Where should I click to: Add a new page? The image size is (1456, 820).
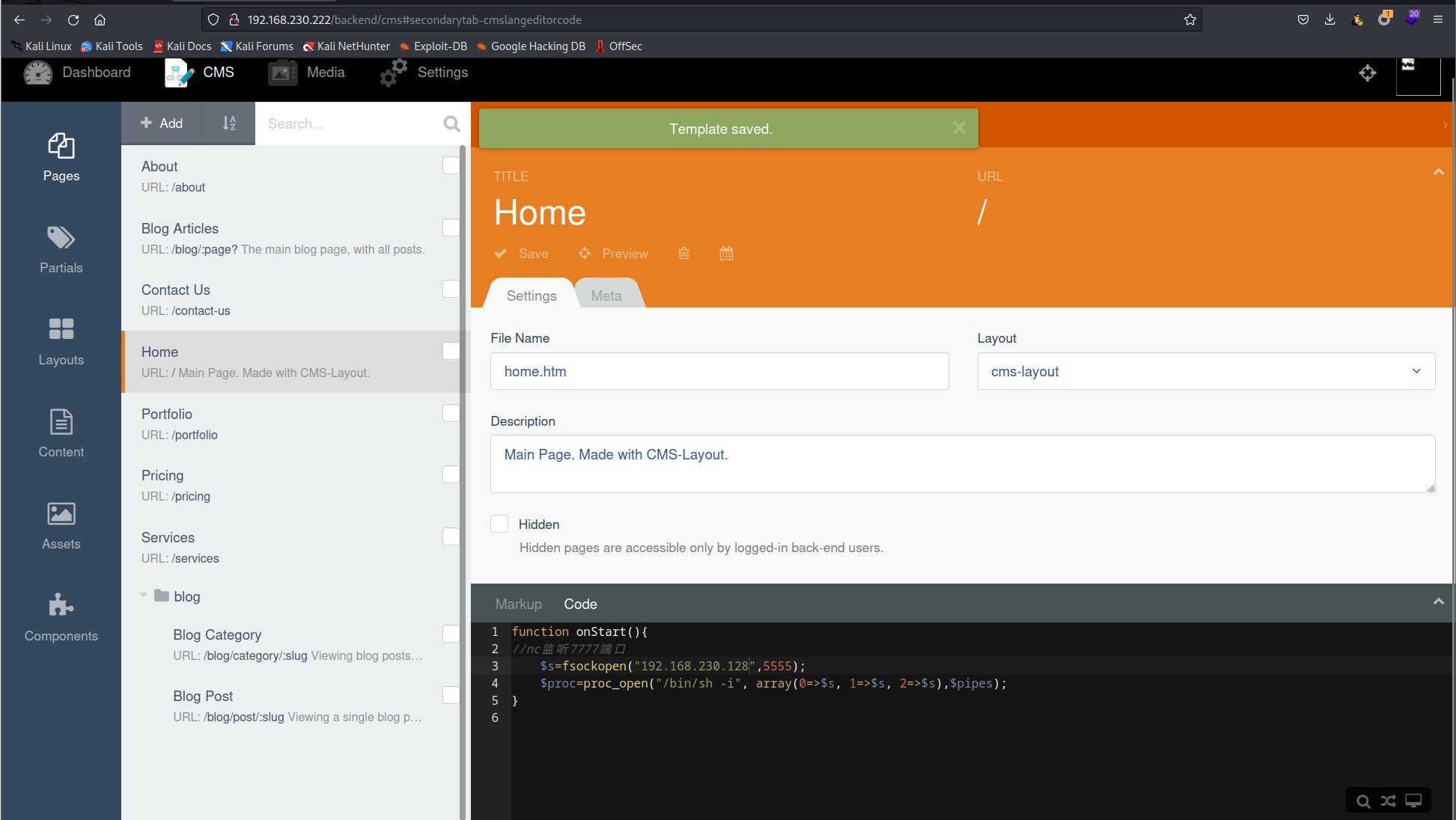(162, 123)
